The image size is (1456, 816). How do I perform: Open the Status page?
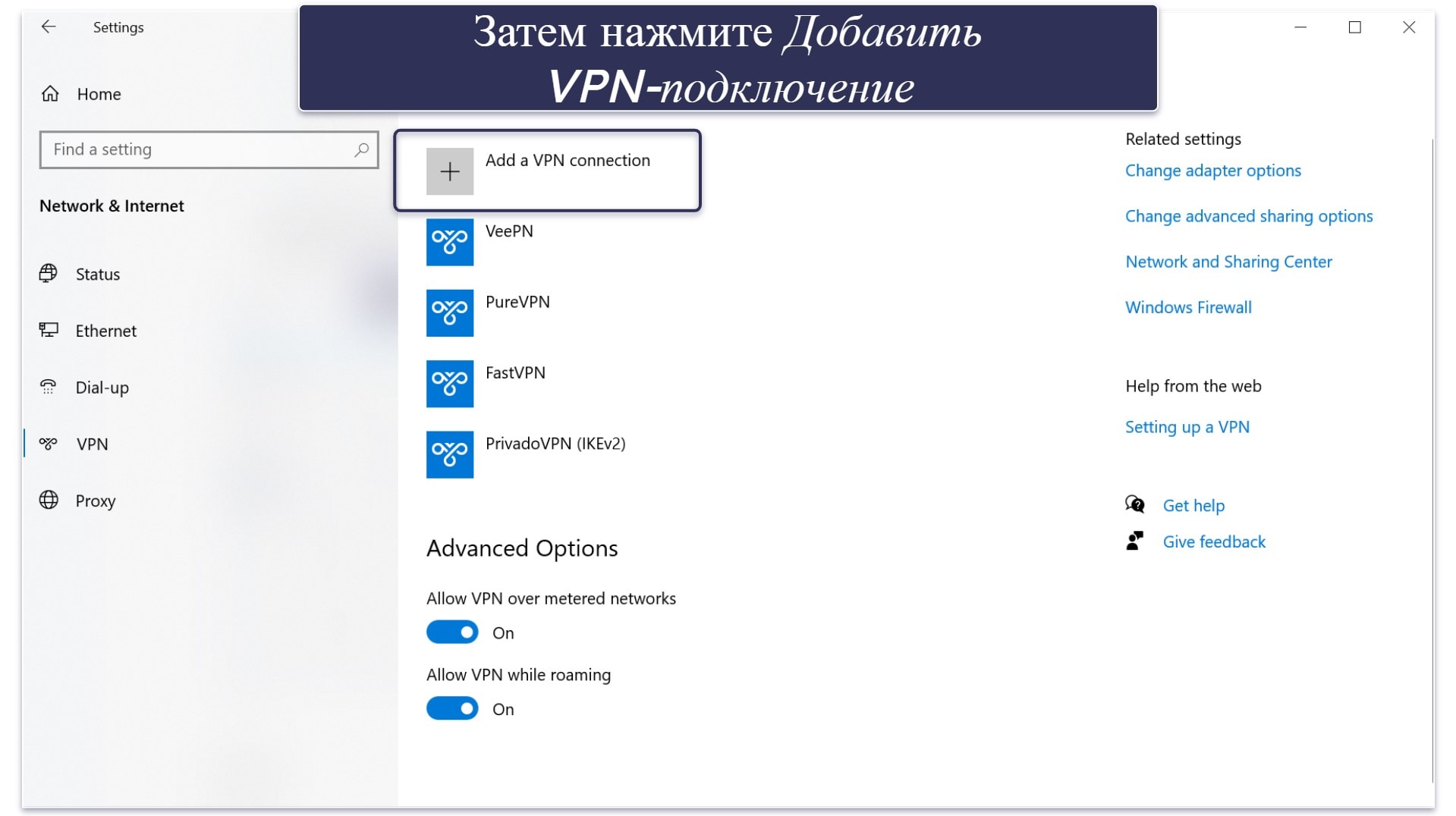click(98, 275)
